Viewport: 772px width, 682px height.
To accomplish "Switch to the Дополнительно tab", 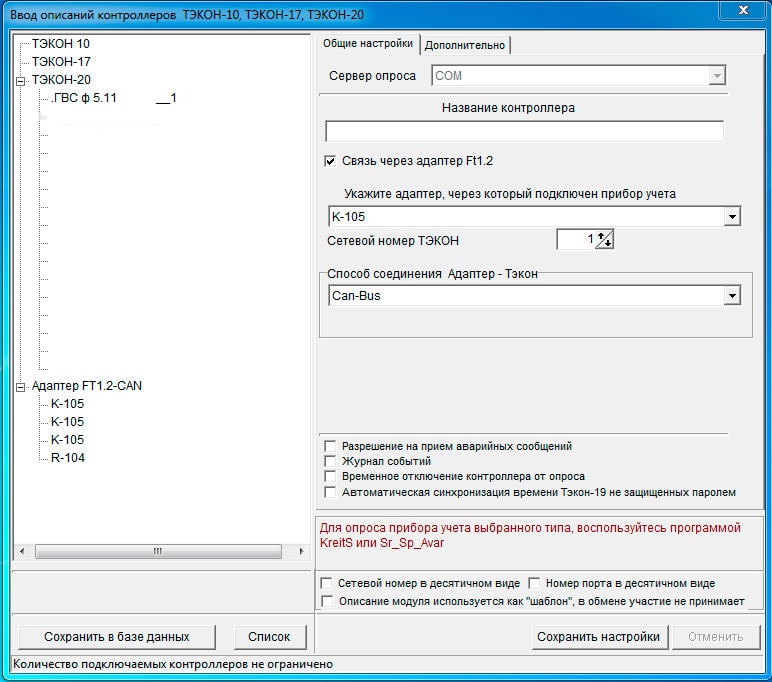I will (x=465, y=45).
